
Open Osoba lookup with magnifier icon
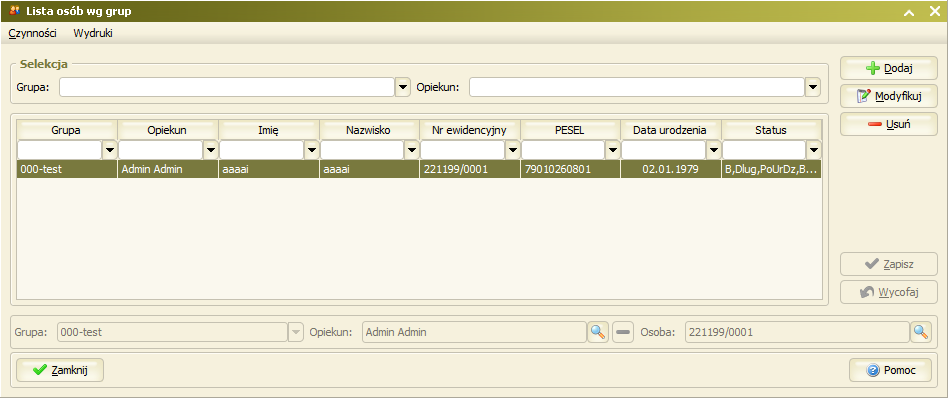[x=921, y=331]
